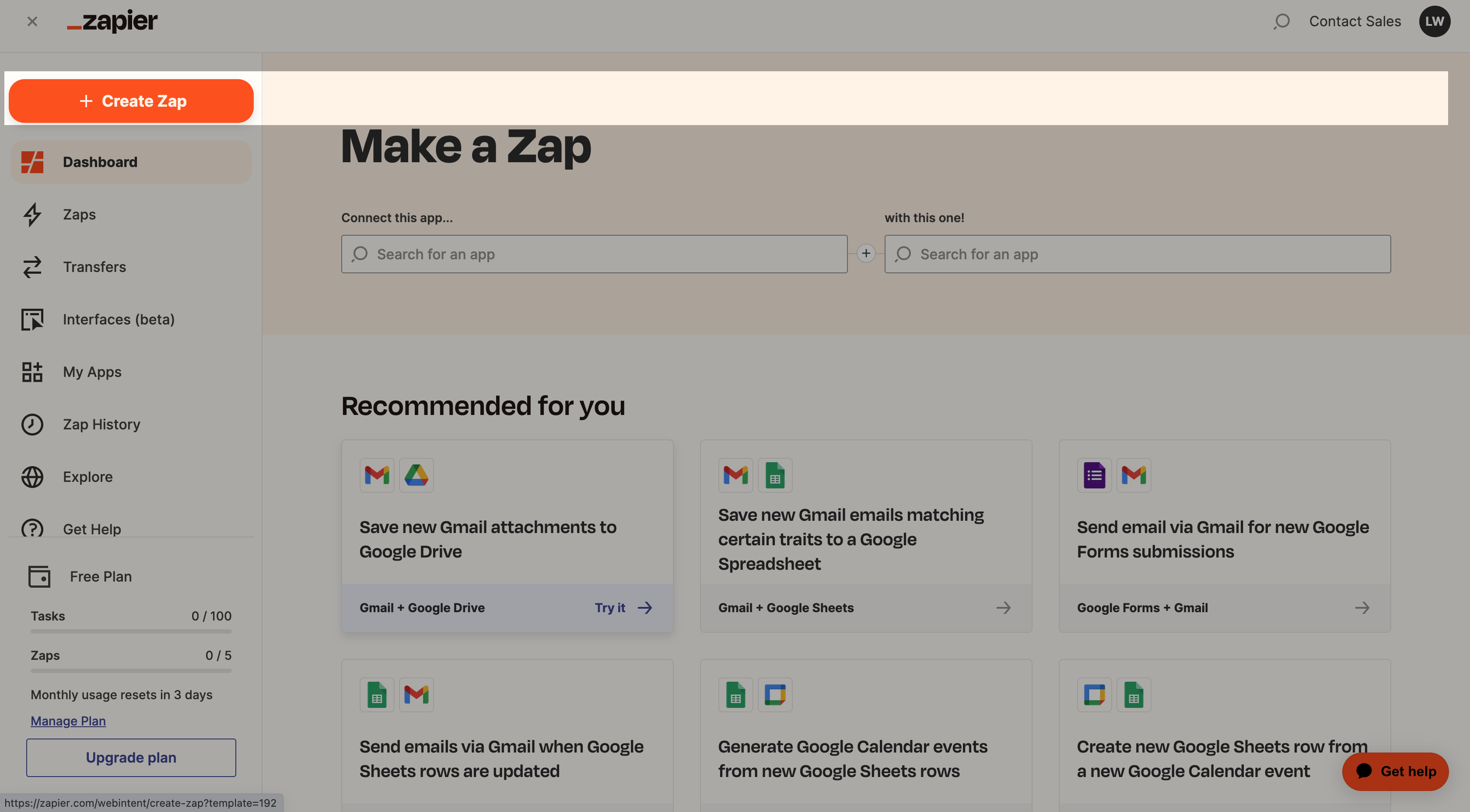
Task: Click Sheets icon on 'Generate Google Calendar events' card
Action: [x=735, y=694]
